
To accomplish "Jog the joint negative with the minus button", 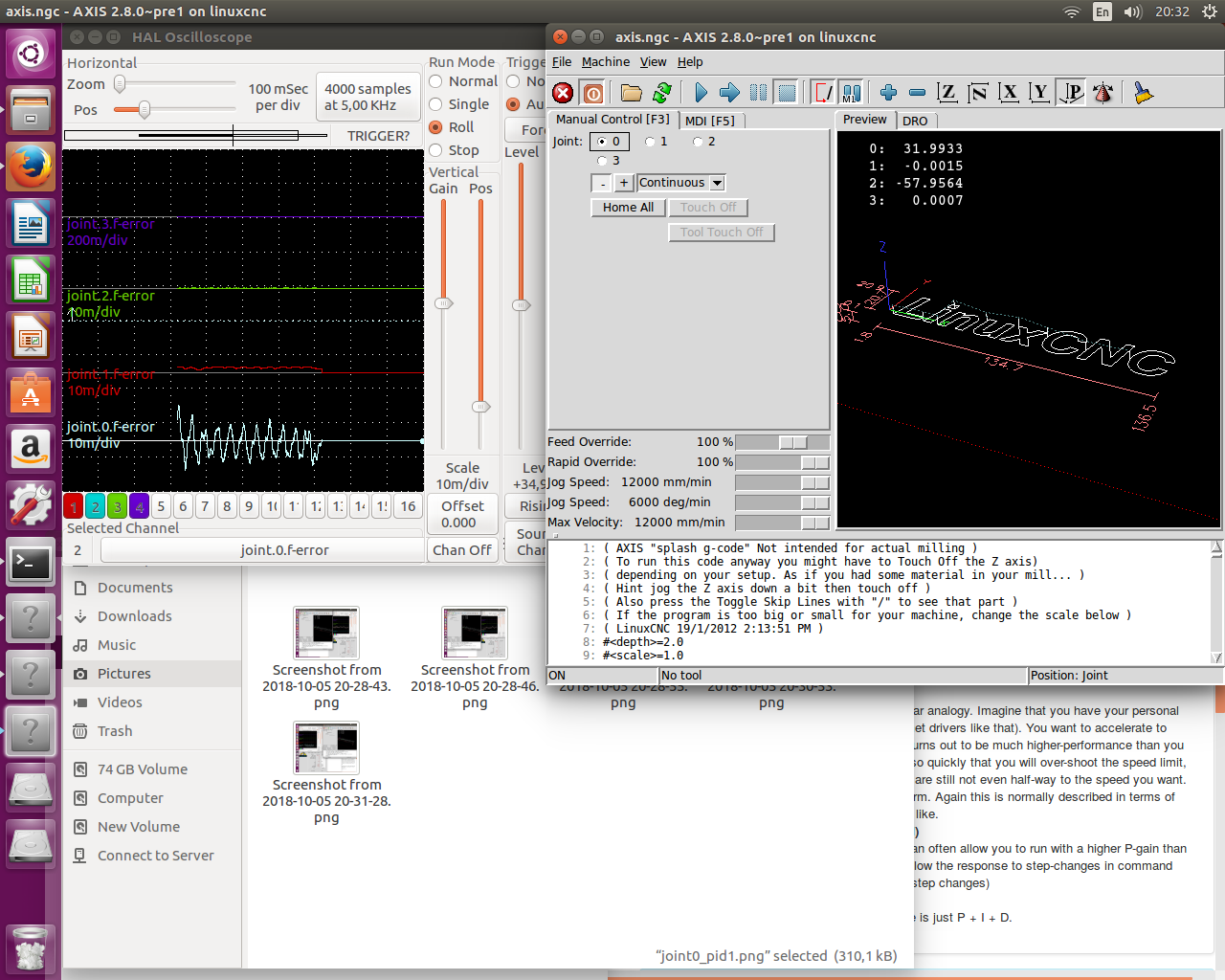I will tap(602, 183).
